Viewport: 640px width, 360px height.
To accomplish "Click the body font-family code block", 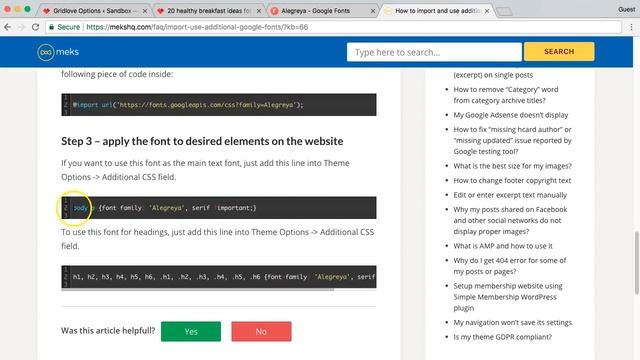I will coord(219,208).
